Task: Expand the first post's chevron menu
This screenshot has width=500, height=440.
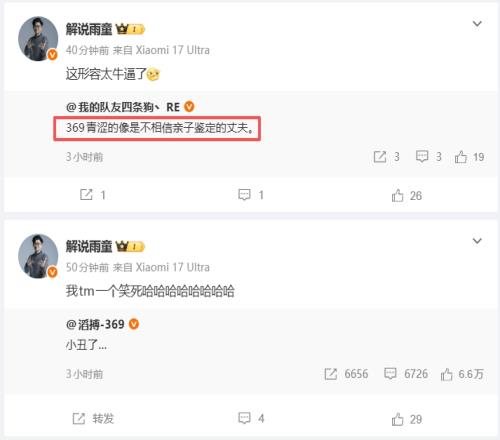Action: (x=477, y=24)
